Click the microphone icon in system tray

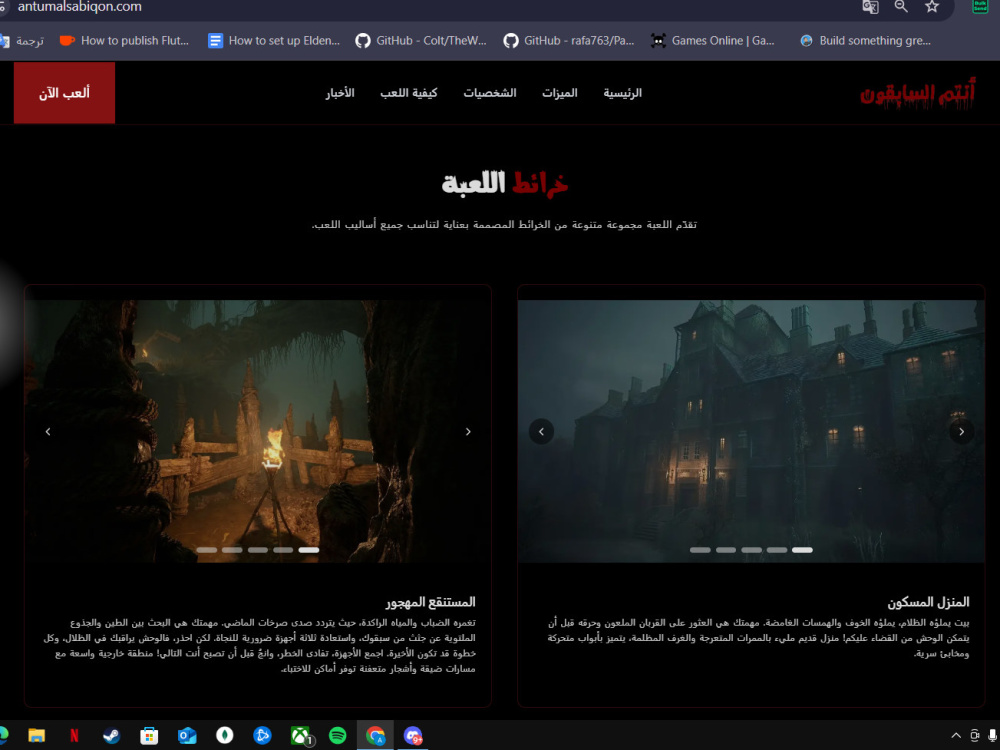point(992,735)
